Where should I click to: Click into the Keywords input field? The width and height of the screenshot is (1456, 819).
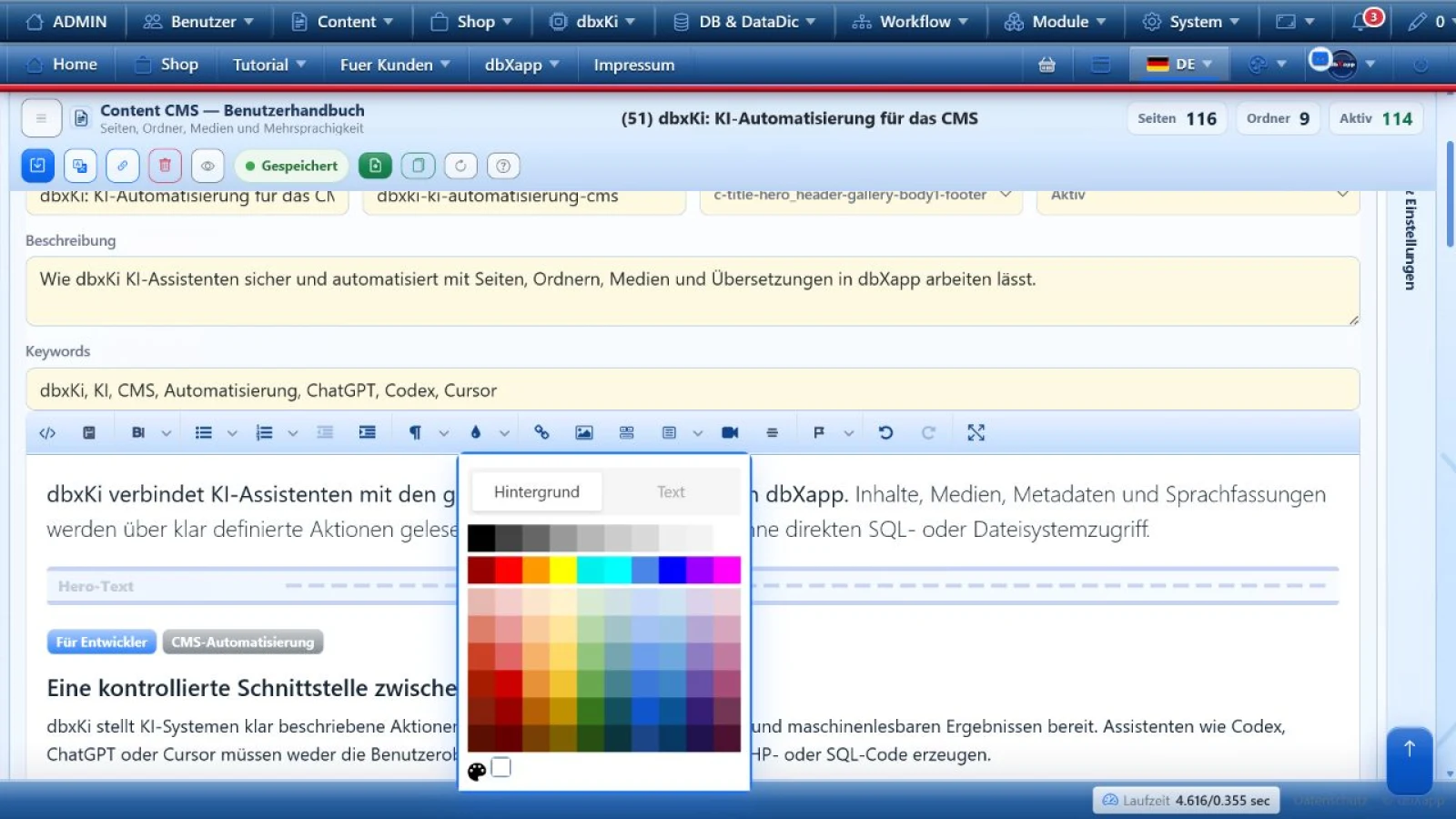(693, 389)
